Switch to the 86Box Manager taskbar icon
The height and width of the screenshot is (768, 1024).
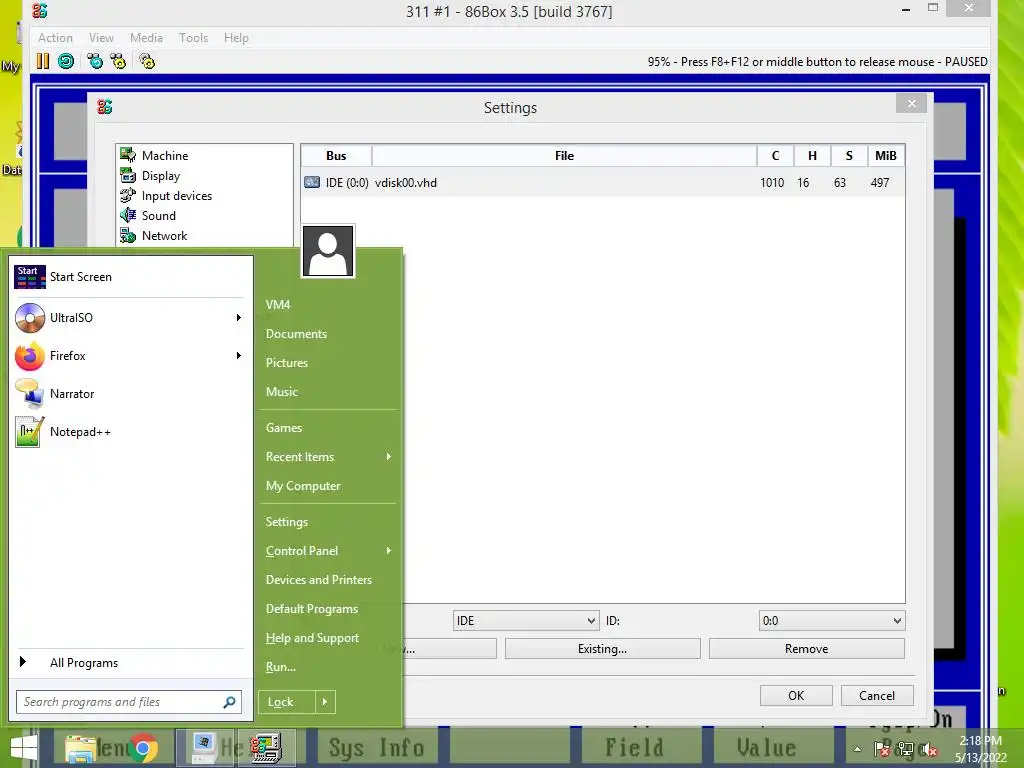click(205, 748)
